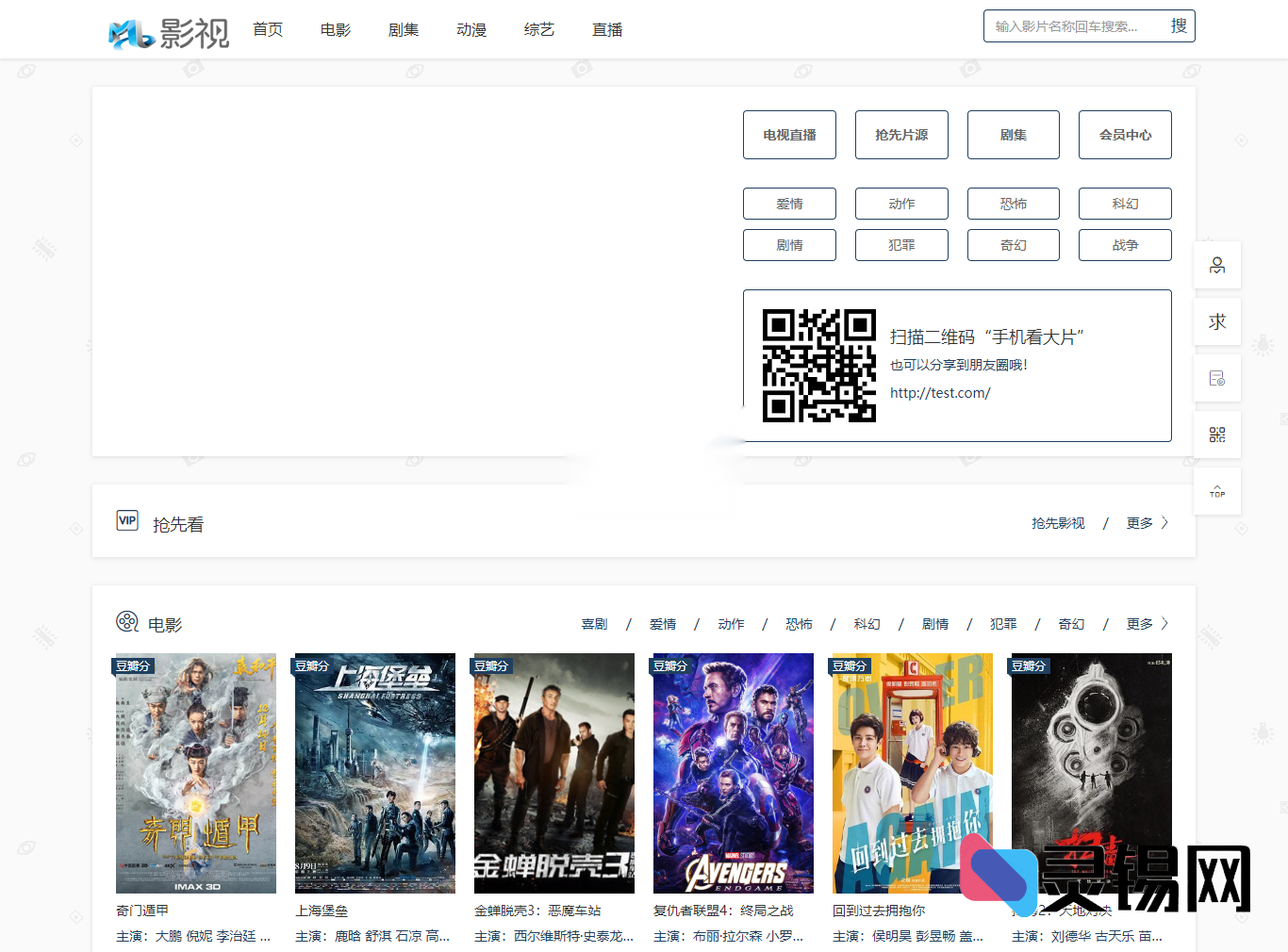Click the TOP back-to-top sidebar icon

[x=1217, y=491]
